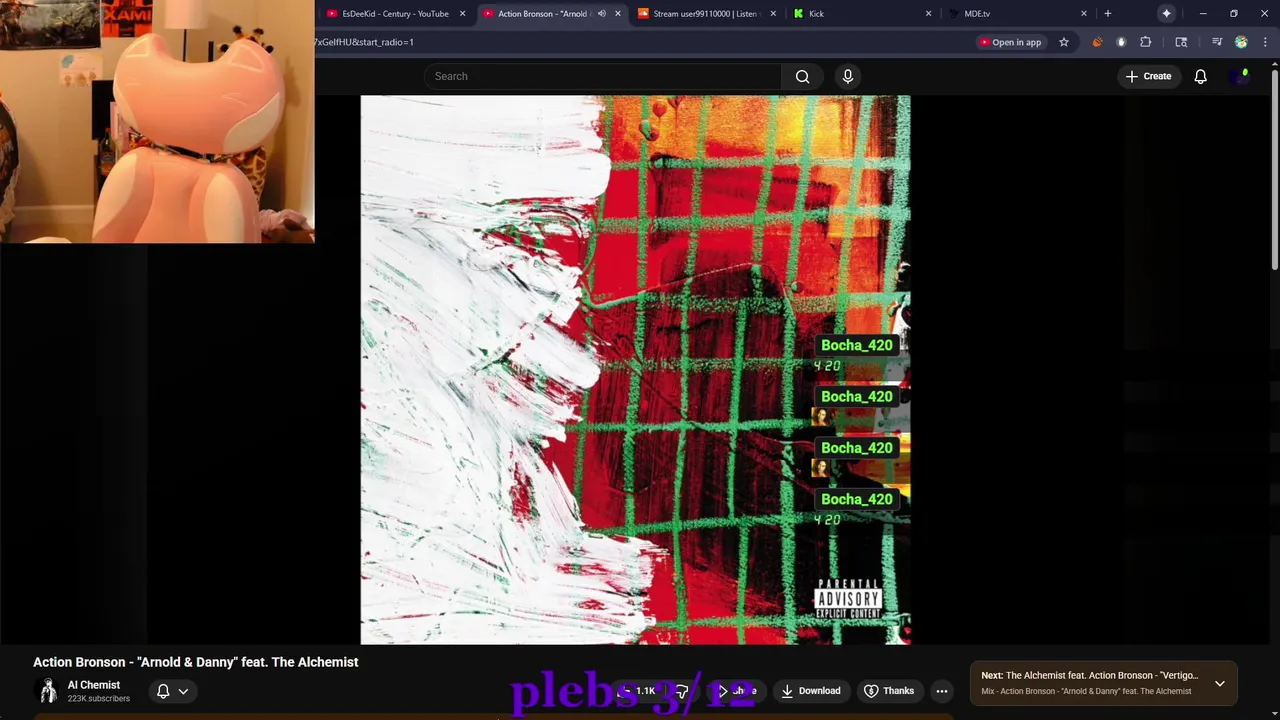Open Al Chemist channel avatar
The height and width of the screenshot is (720, 1280).
coord(47,691)
